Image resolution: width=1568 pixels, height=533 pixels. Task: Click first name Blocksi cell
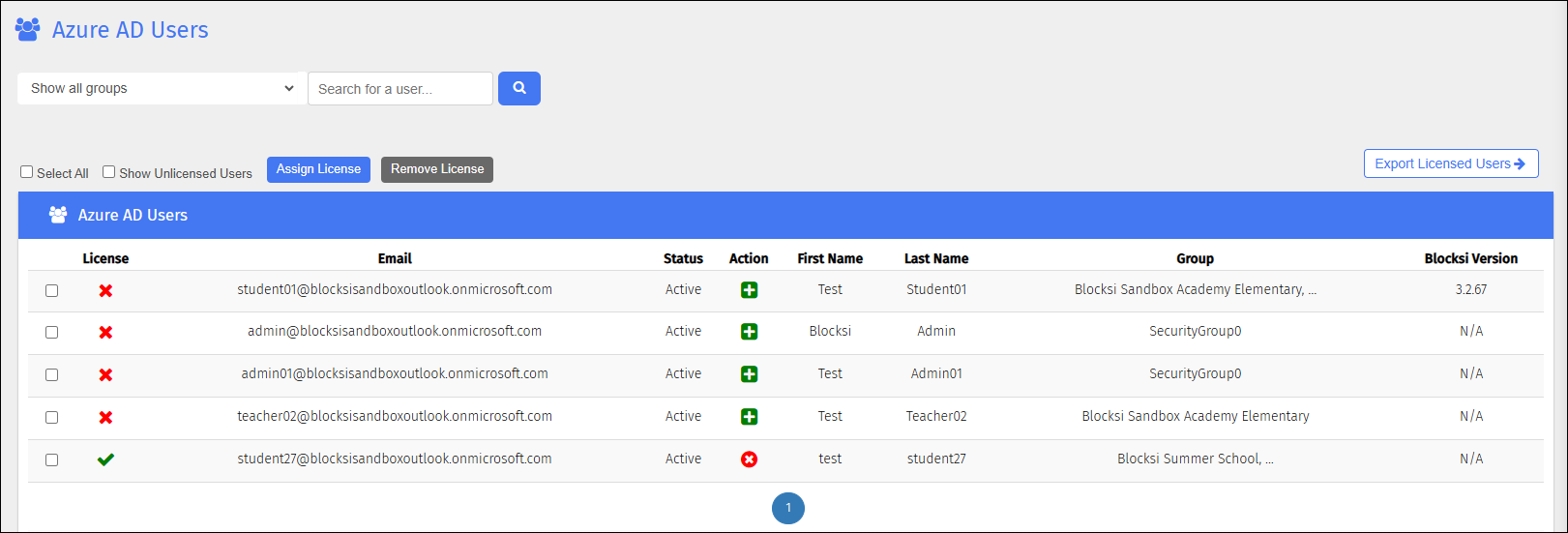point(830,331)
